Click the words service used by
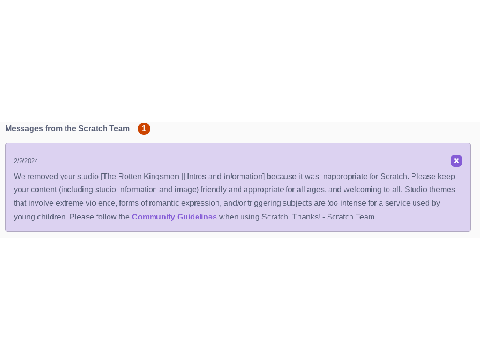The height and width of the screenshot is (360, 480). (x=413, y=203)
